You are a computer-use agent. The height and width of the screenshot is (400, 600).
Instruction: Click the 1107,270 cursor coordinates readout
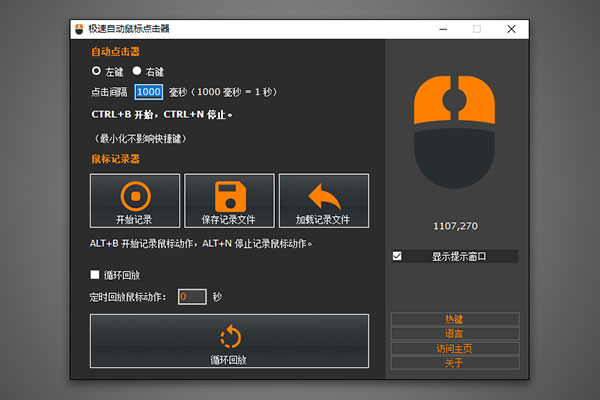tap(454, 226)
